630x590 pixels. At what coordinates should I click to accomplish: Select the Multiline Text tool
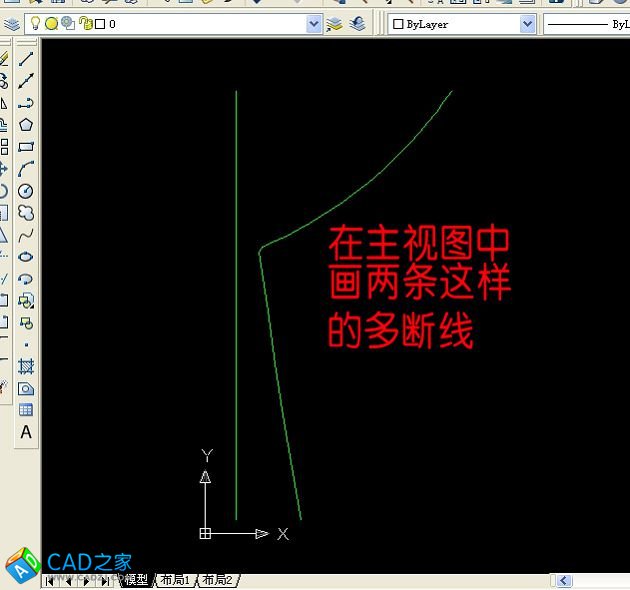26,432
